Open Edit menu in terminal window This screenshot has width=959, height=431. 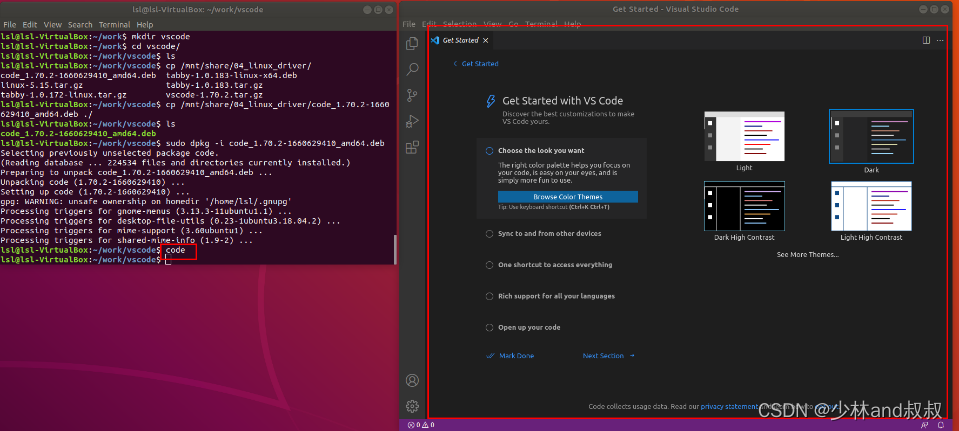30,24
